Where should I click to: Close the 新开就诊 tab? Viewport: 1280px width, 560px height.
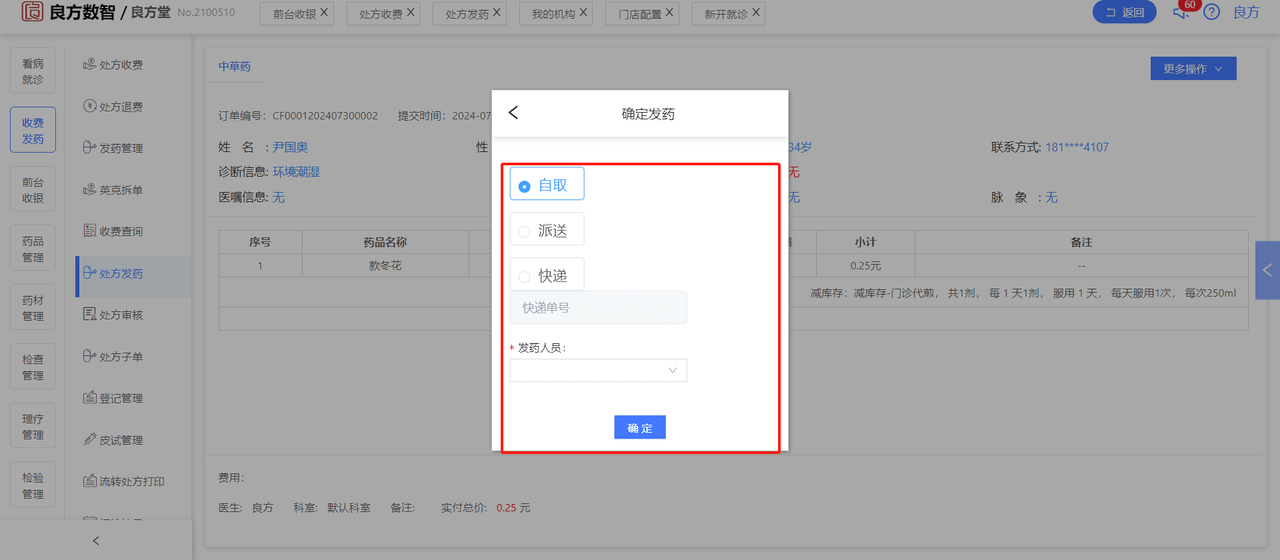[756, 13]
